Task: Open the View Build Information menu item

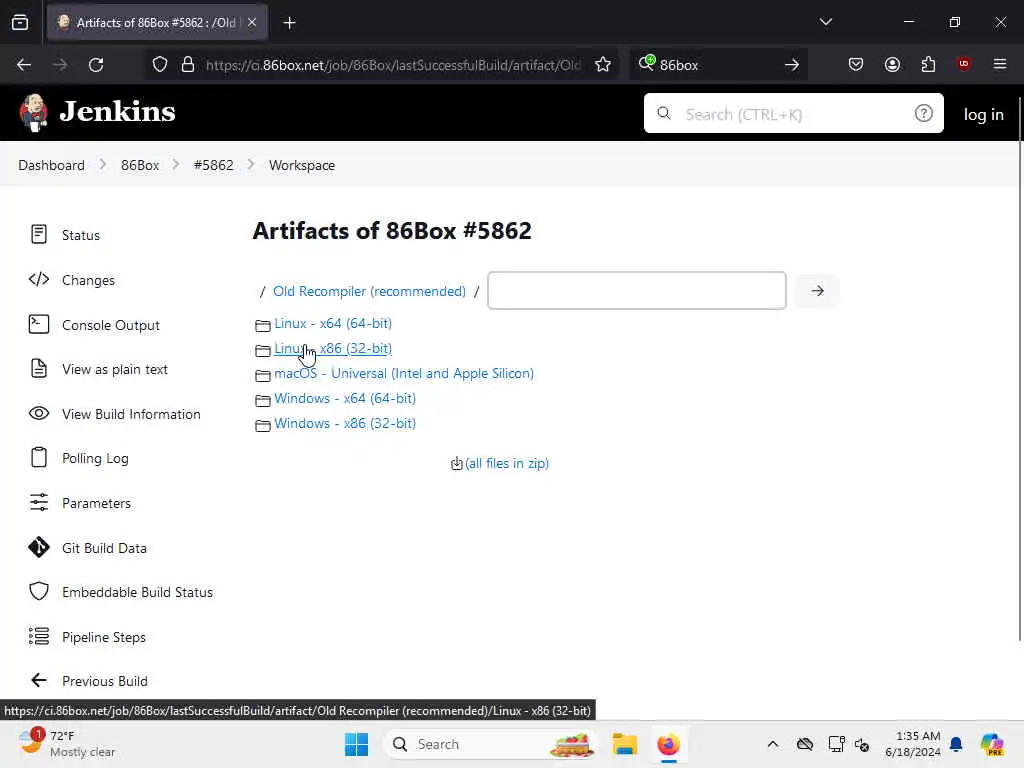Action: pyautogui.click(x=115, y=414)
